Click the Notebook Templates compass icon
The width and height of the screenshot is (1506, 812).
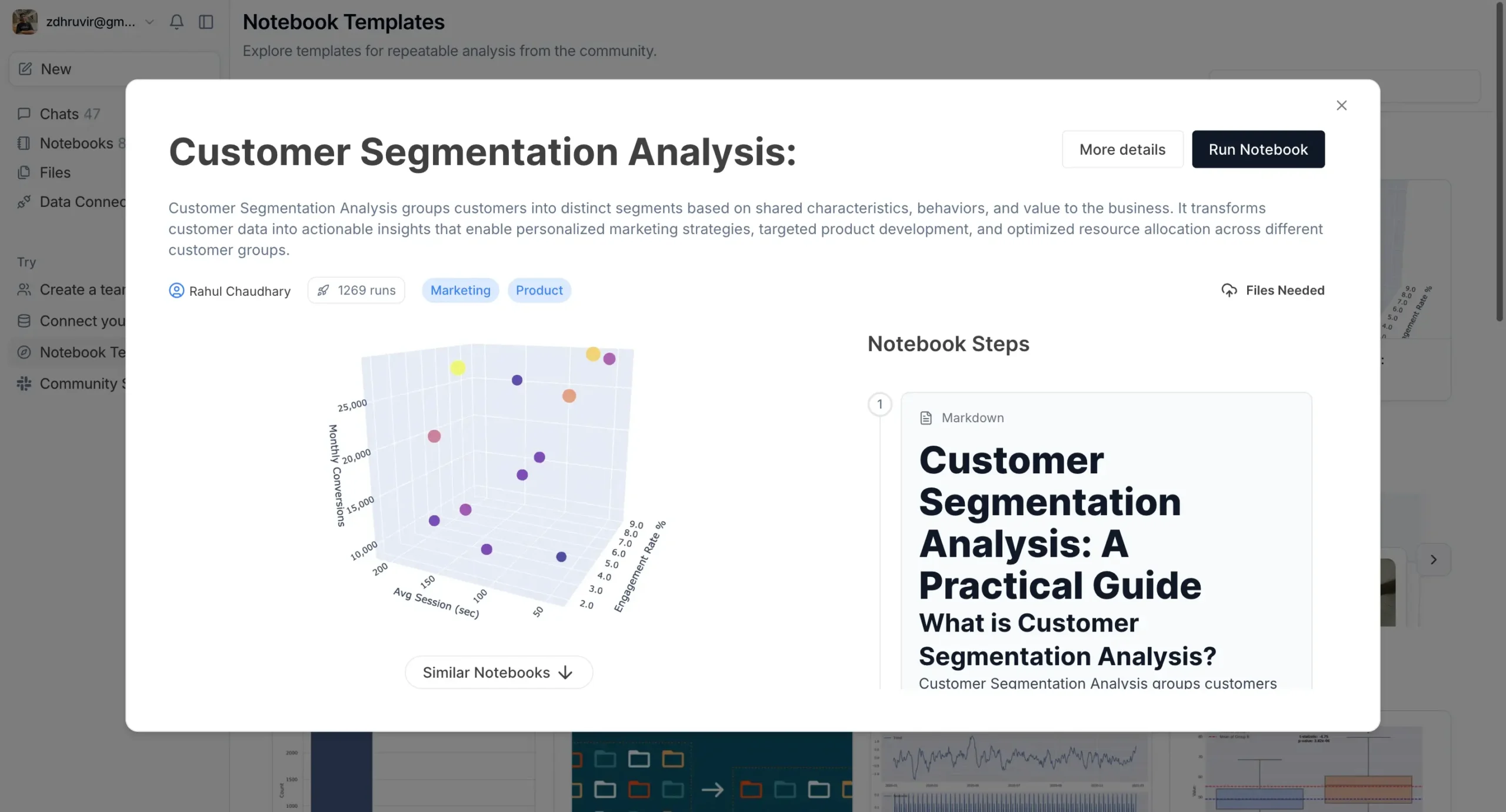tap(24, 352)
